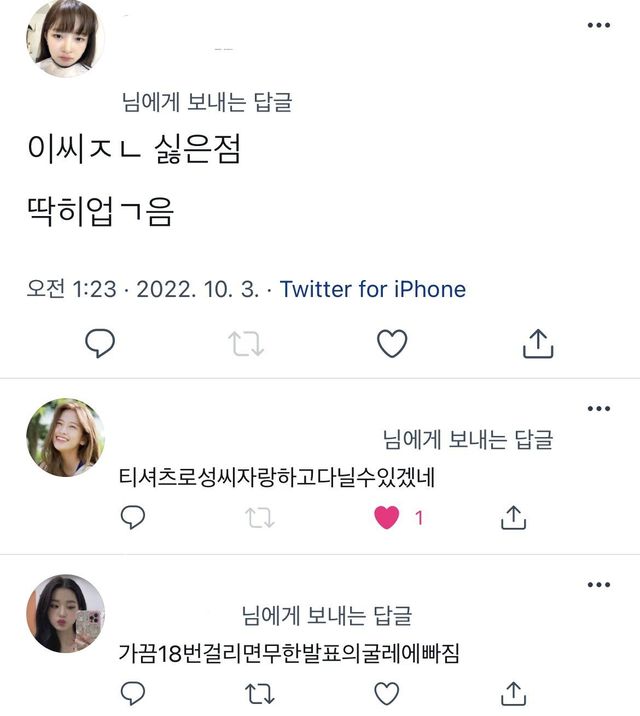640x716 pixels.
Task: Like the 가끔18번걸리면 comment
Action: tap(386, 692)
